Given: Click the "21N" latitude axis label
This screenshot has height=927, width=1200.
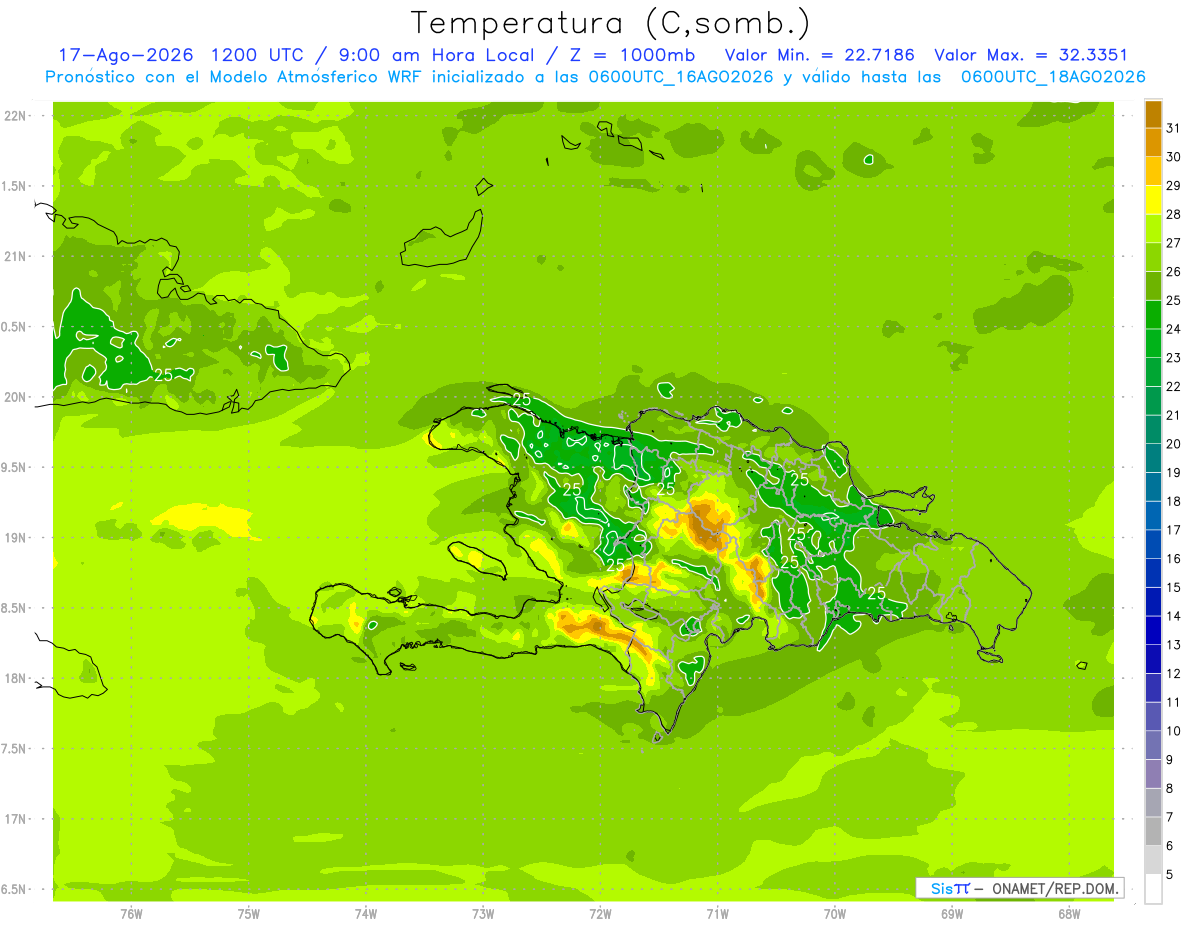Looking at the screenshot, I should [x=16, y=257].
